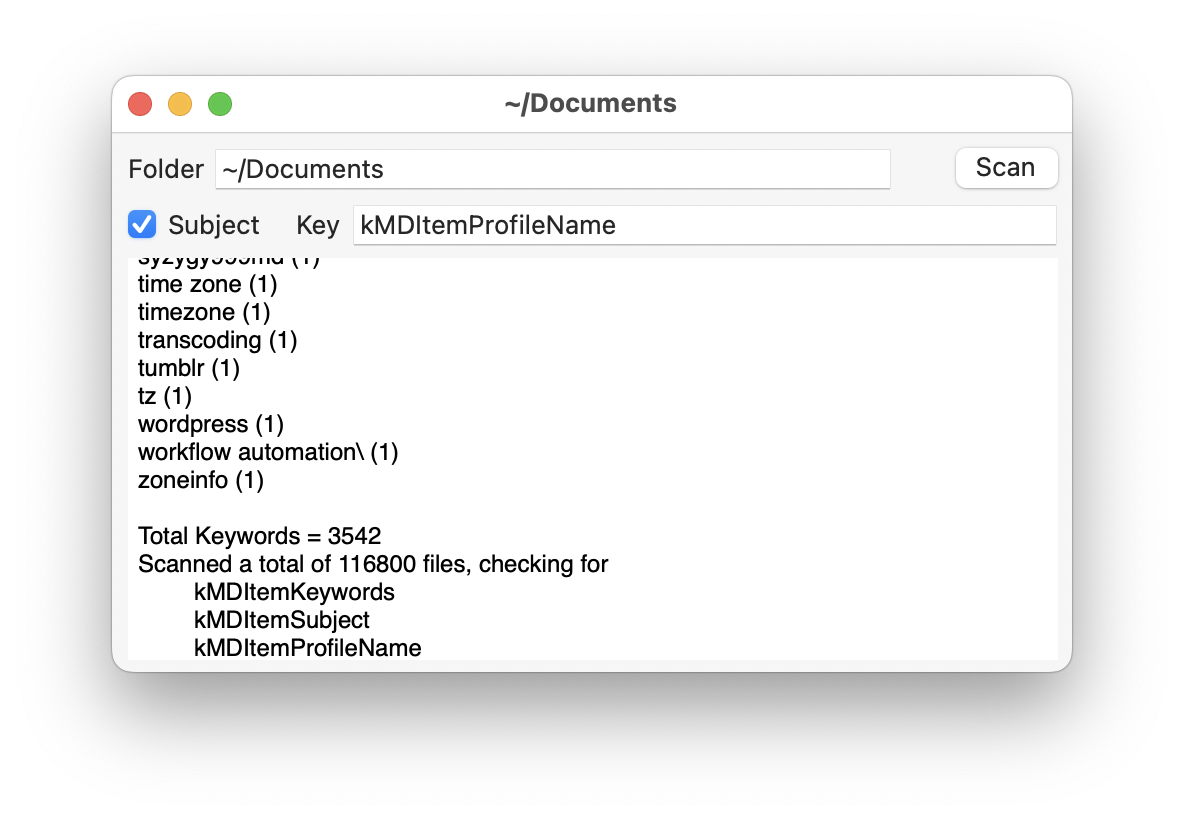The width and height of the screenshot is (1184, 820).
Task: Click the kMDItemSubject entry in results
Action: tap(282, 619)
